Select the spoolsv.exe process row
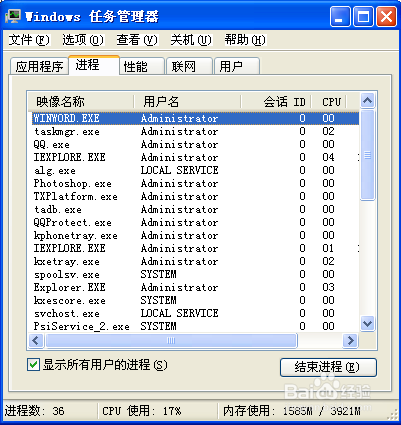Viewport: 401px width, 425px height. tap(195, 274)
